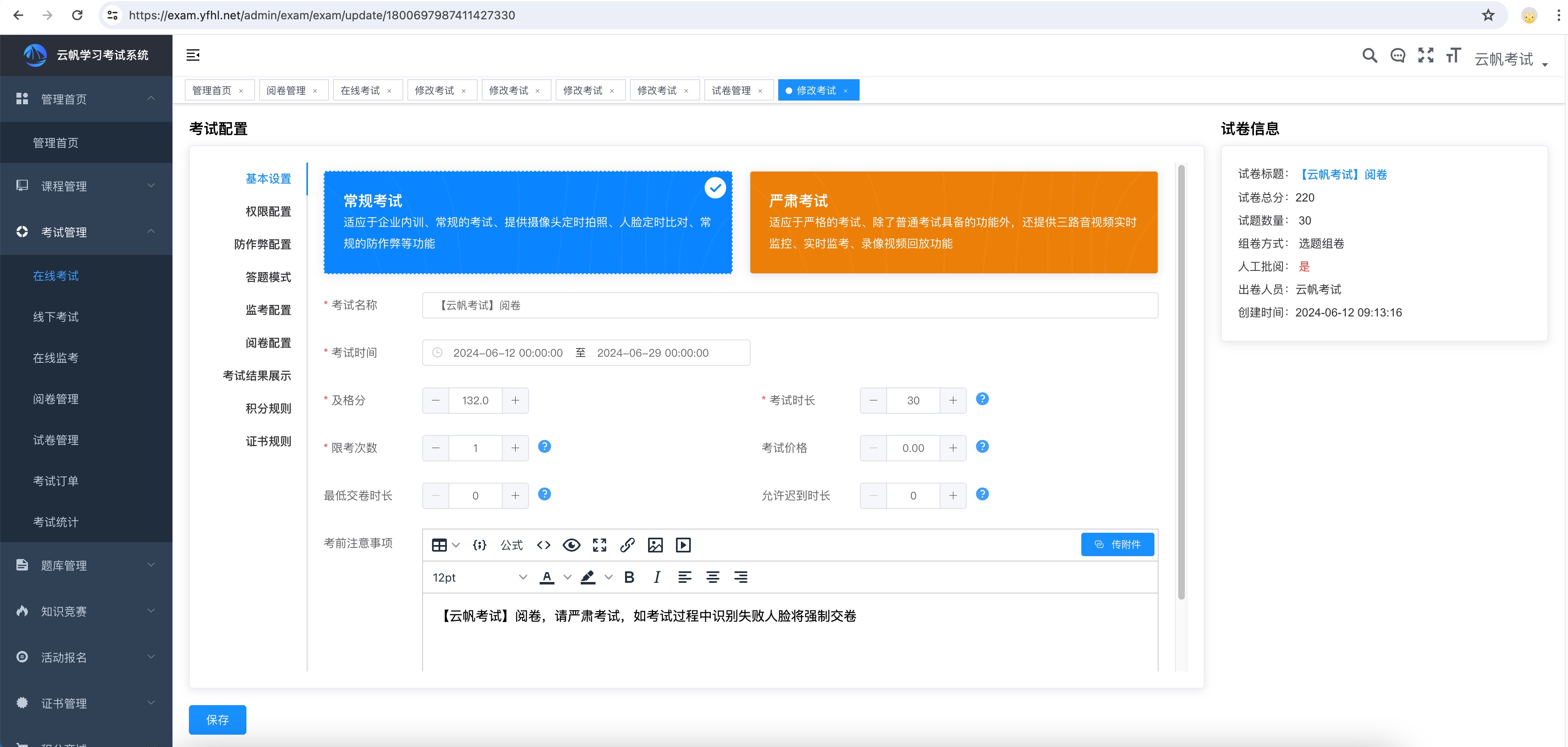
Task: Show help for 考试价格
Action: coord(982,447)
